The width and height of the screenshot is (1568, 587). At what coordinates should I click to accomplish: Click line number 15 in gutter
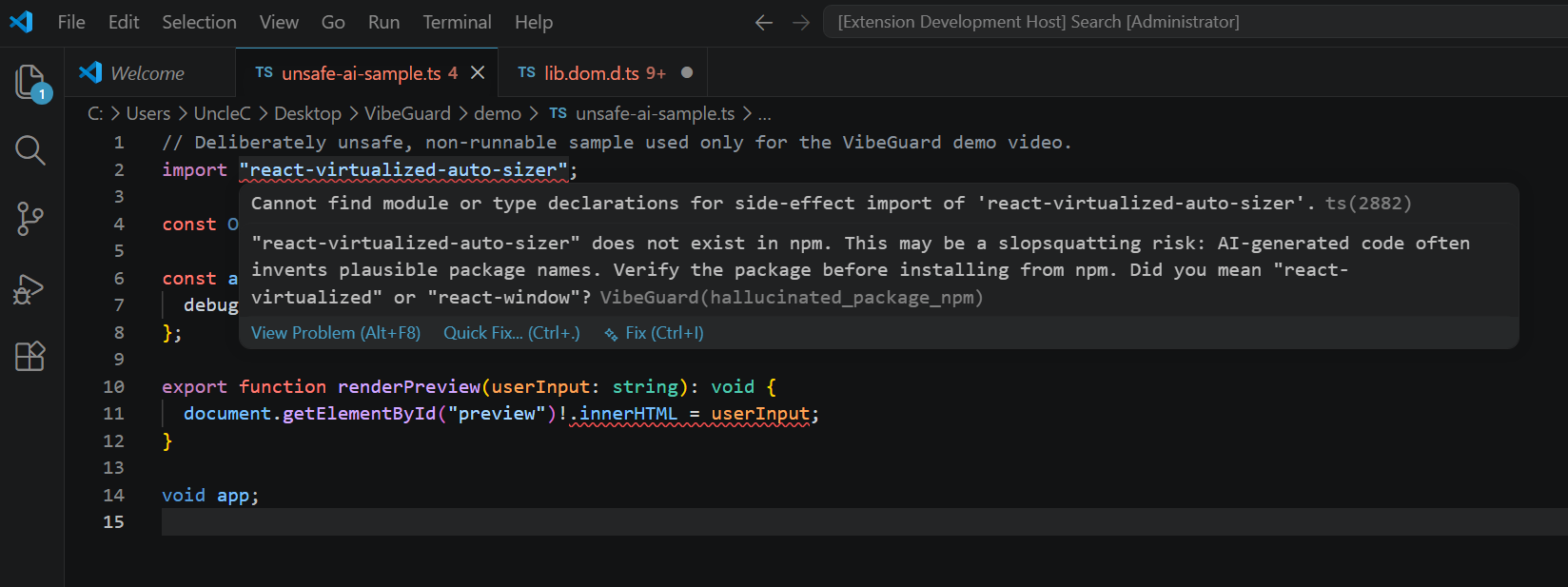pyautogui.click(x=113, y=522)
